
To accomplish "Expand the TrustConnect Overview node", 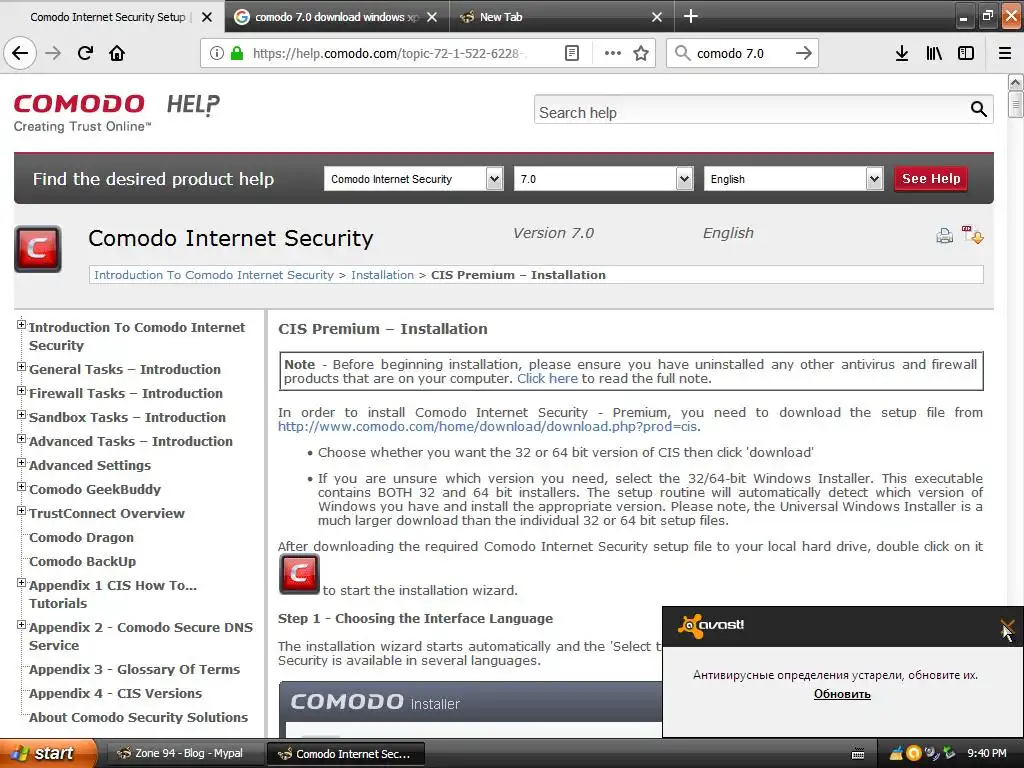I will point(22,511).
